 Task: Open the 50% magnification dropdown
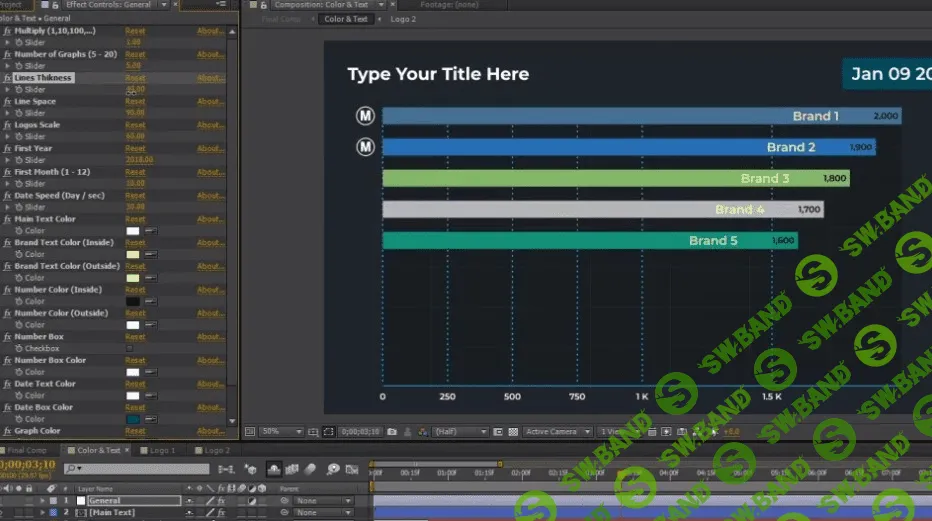282,432
